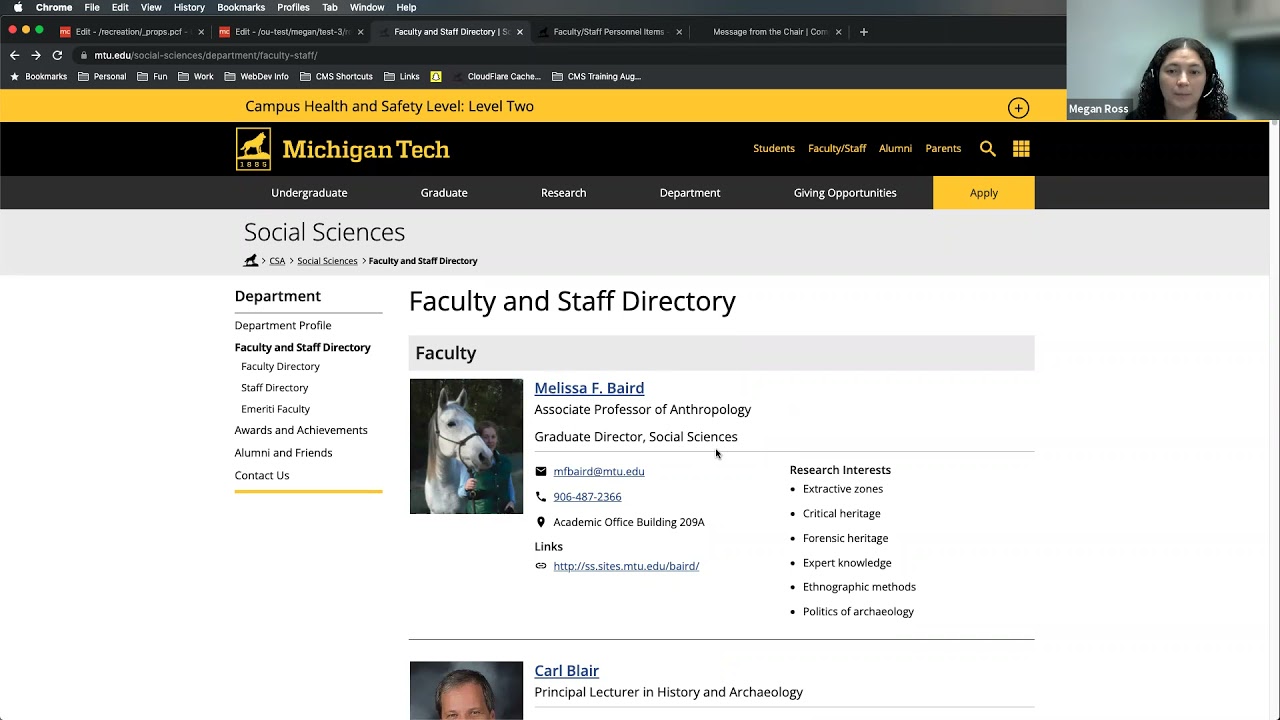Click the yellow Apply button
Screen dimensions: 1280x720
point(984,193)
